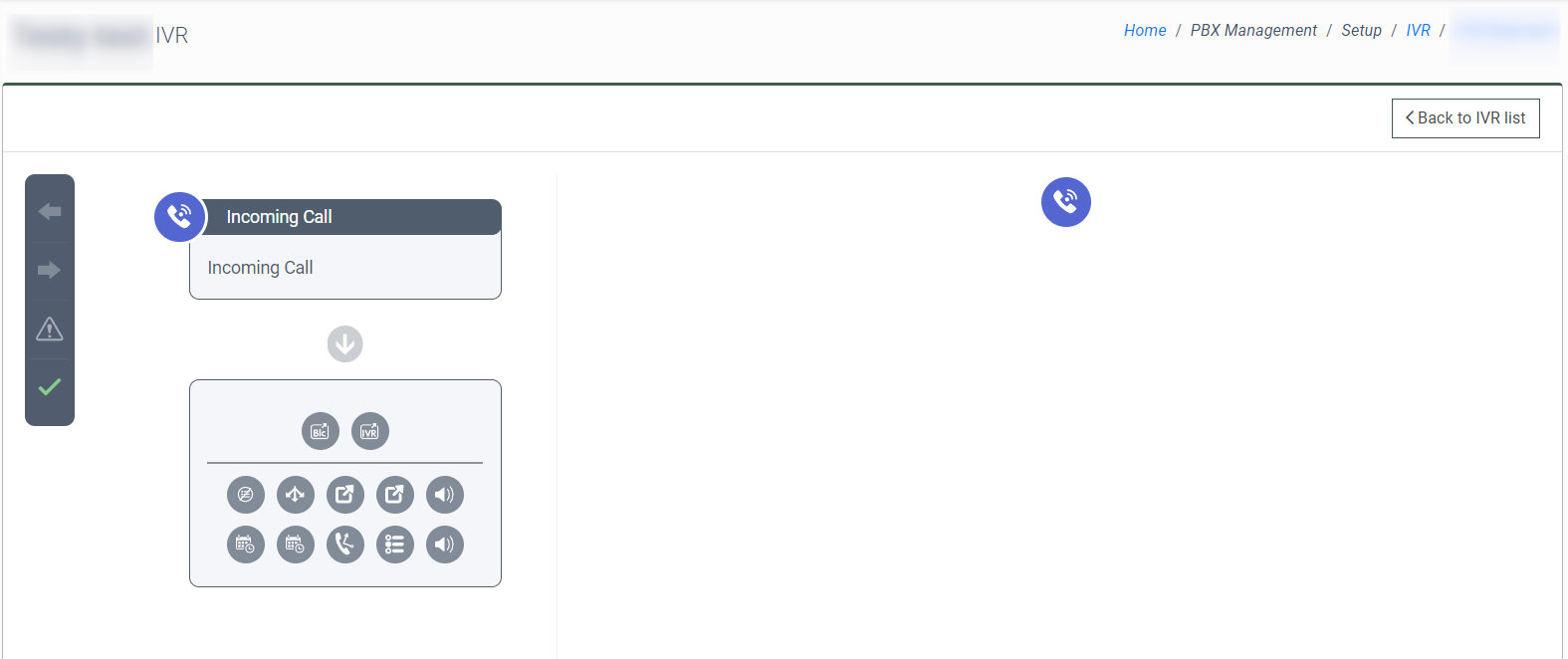Click the external-link icon beside branching arrows

[x=345, y=495]
